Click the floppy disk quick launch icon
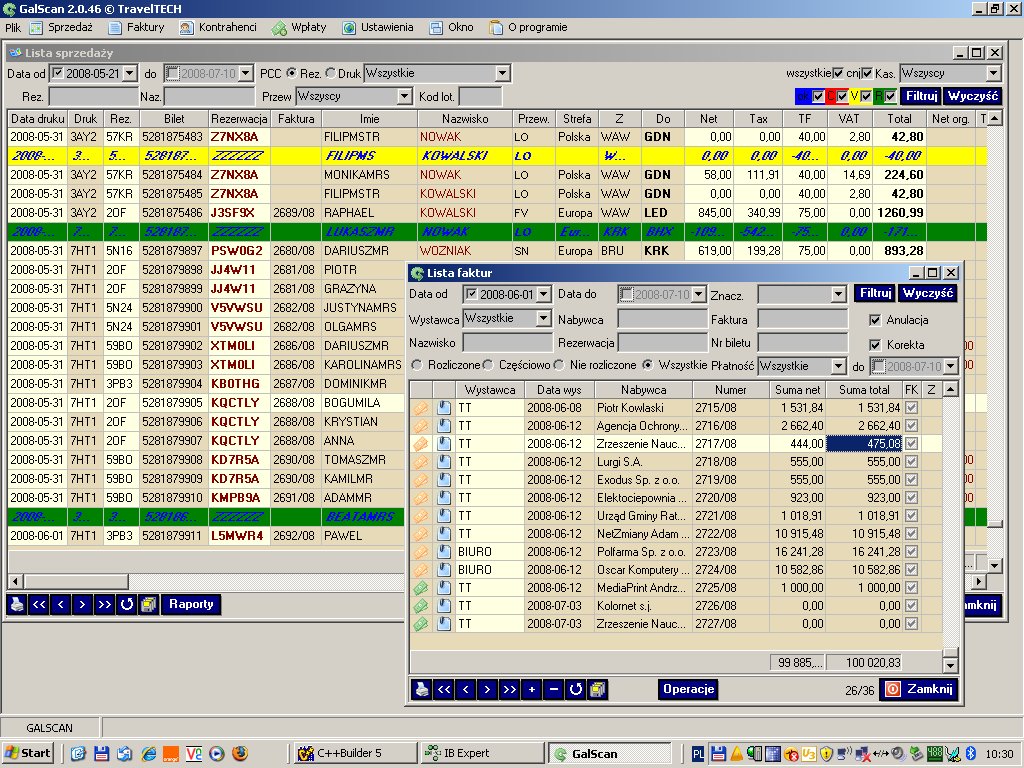 pyautogui.click(x=101, y=753)
